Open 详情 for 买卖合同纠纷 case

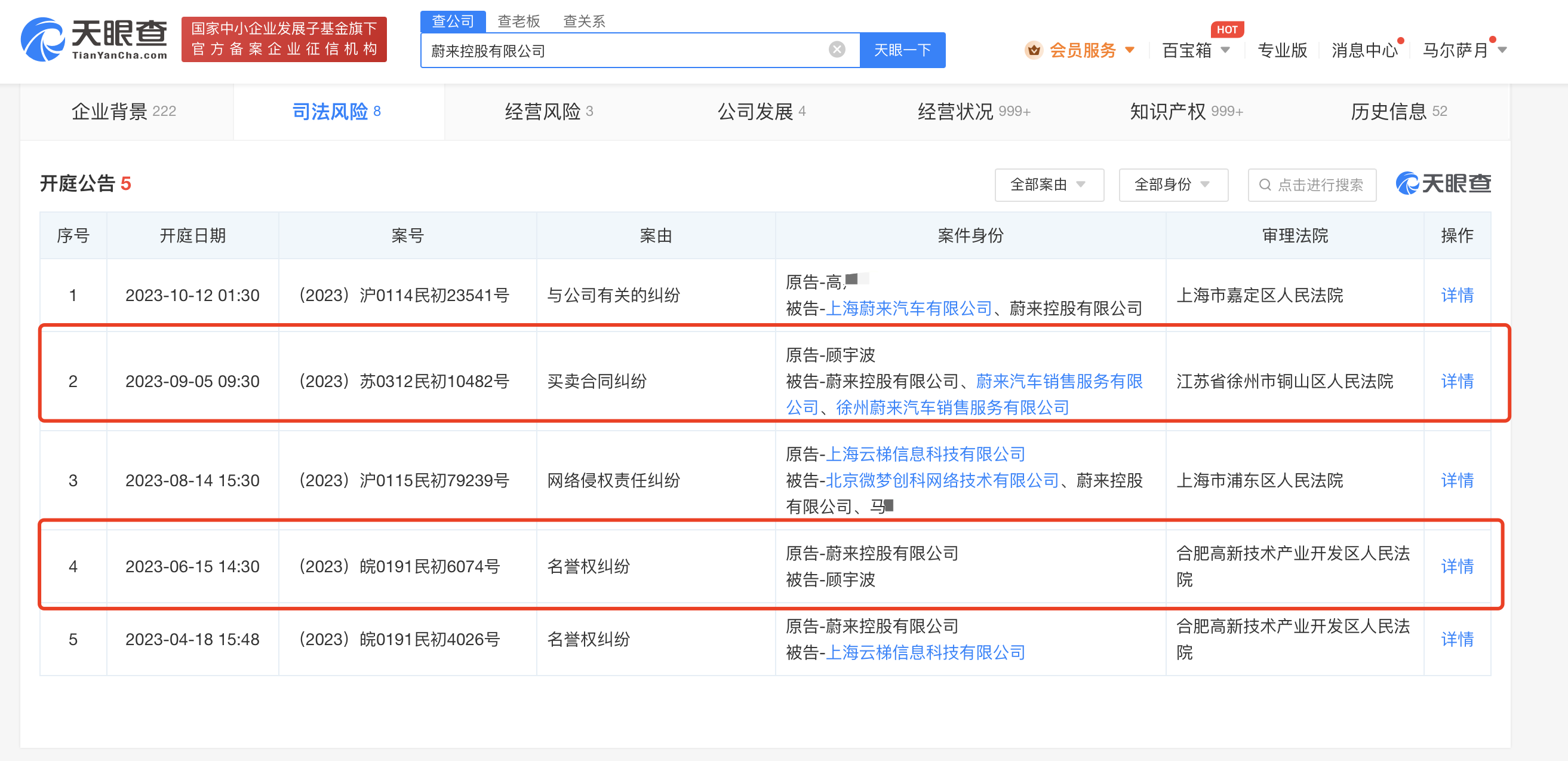click(x=1457, y=381)
